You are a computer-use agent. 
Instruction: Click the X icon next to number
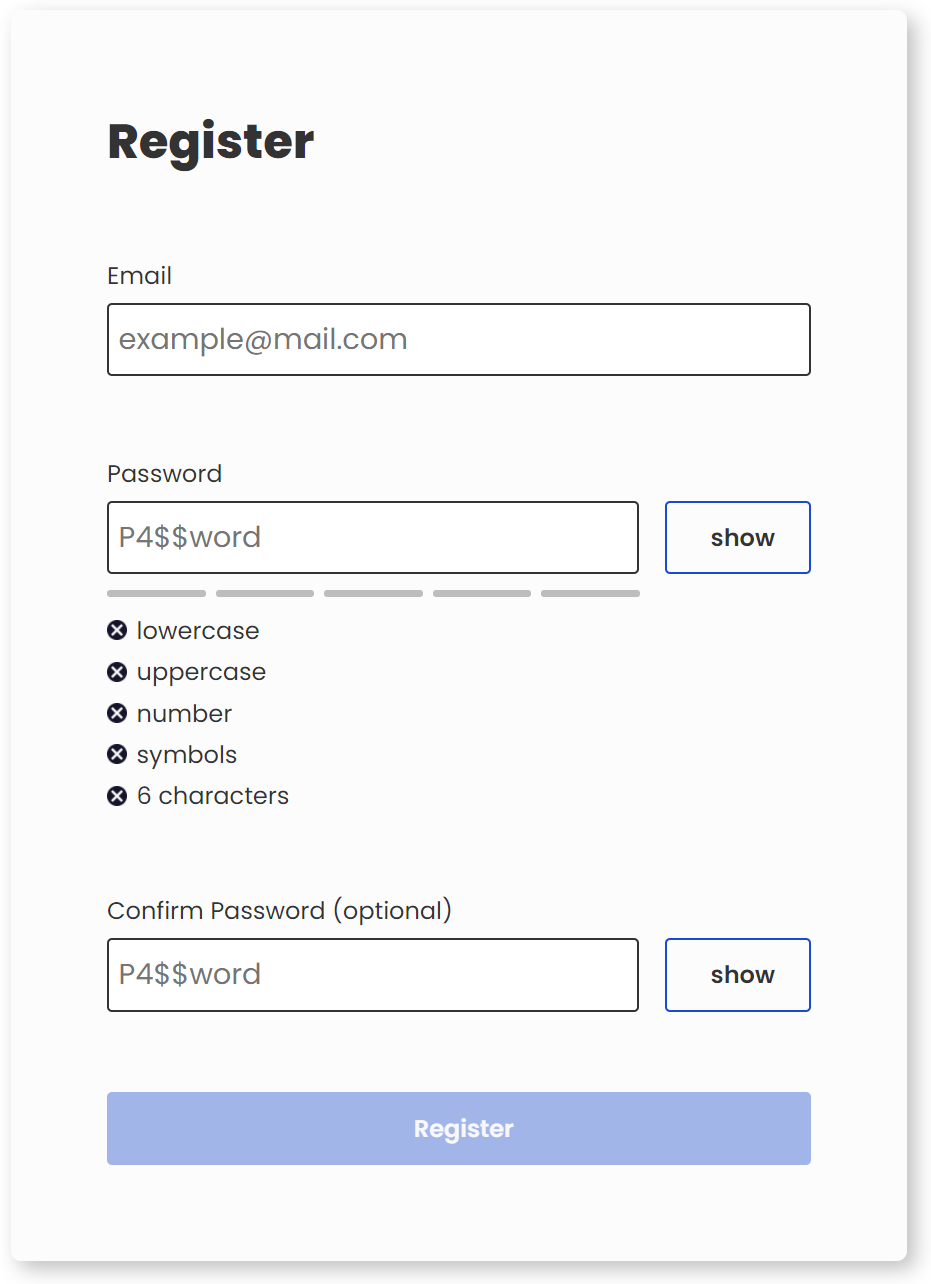(117, 713)
